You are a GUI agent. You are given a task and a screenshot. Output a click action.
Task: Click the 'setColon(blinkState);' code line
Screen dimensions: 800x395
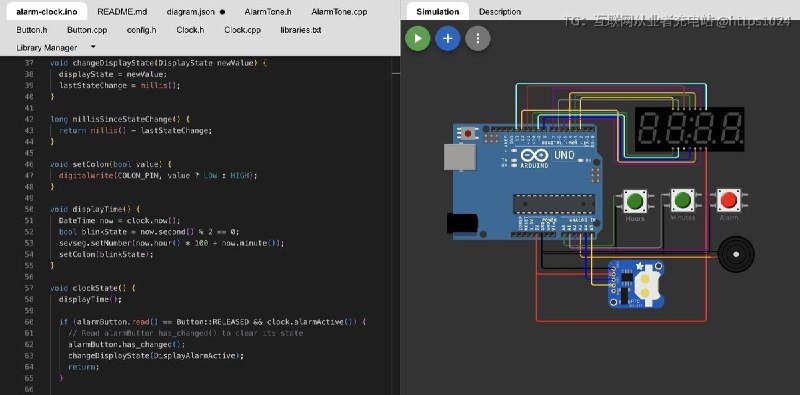point(106,254)
